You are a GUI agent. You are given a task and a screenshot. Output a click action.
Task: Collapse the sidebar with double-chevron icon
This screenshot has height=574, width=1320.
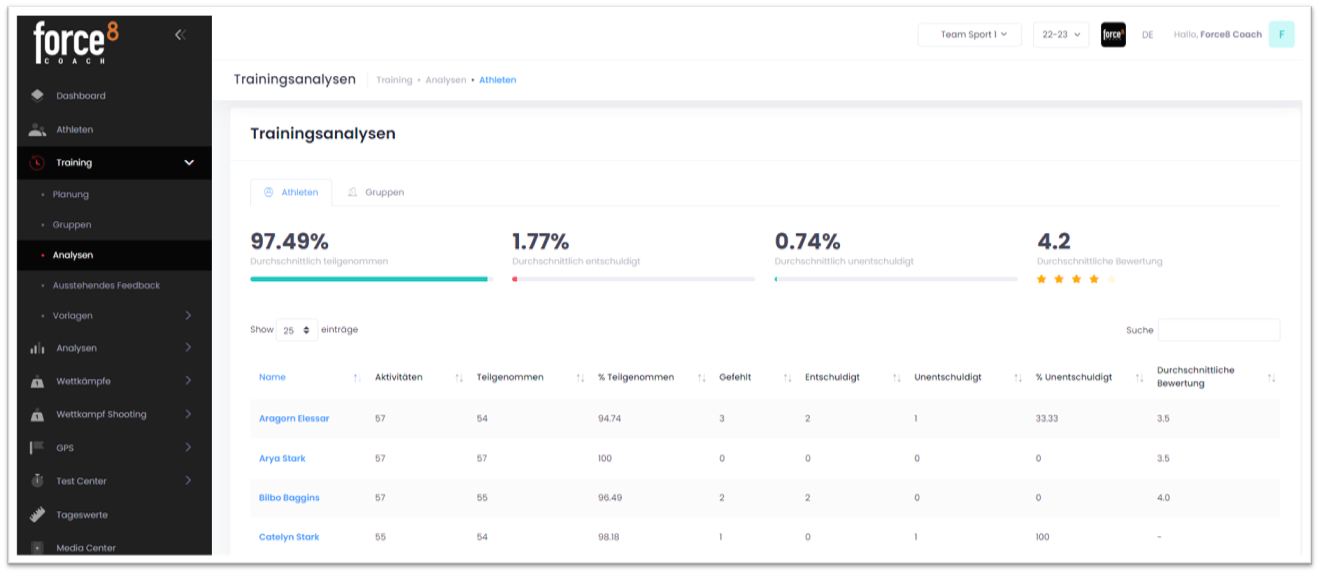[180, 35]
